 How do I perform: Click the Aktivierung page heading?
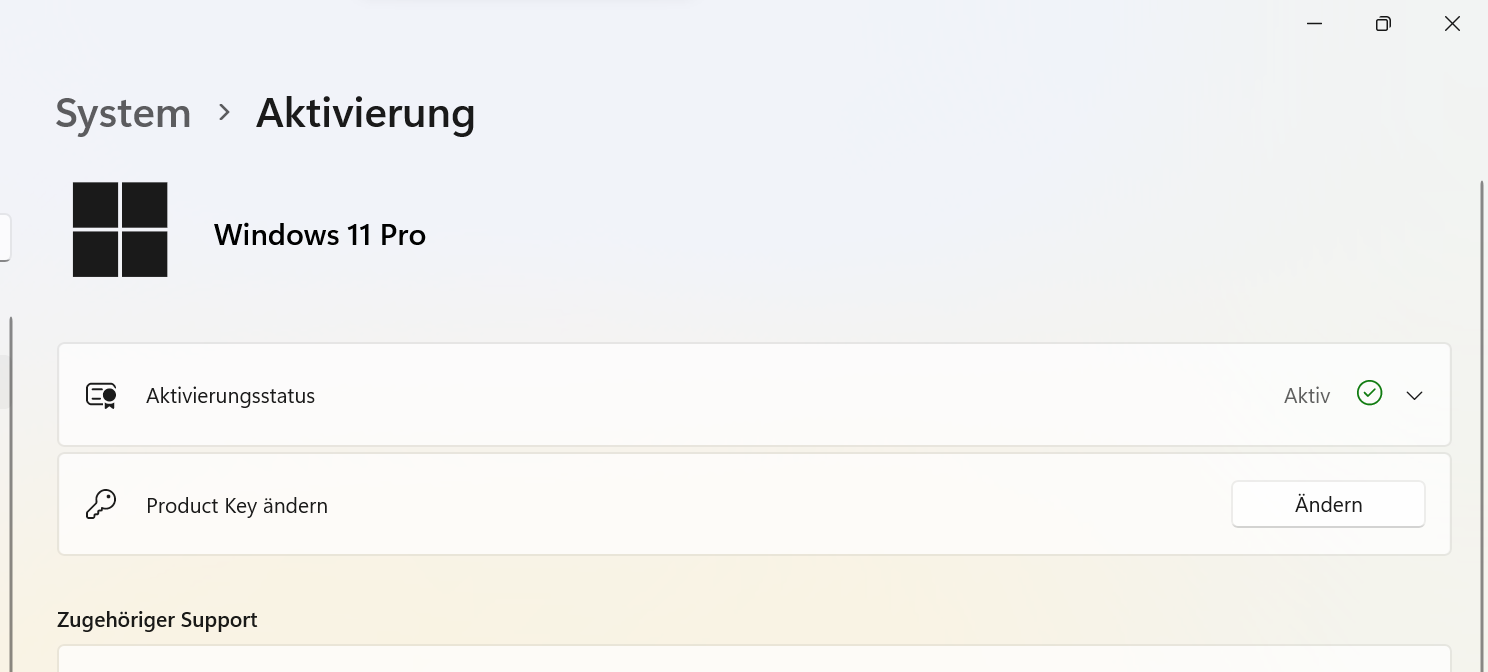coord(365,113)
